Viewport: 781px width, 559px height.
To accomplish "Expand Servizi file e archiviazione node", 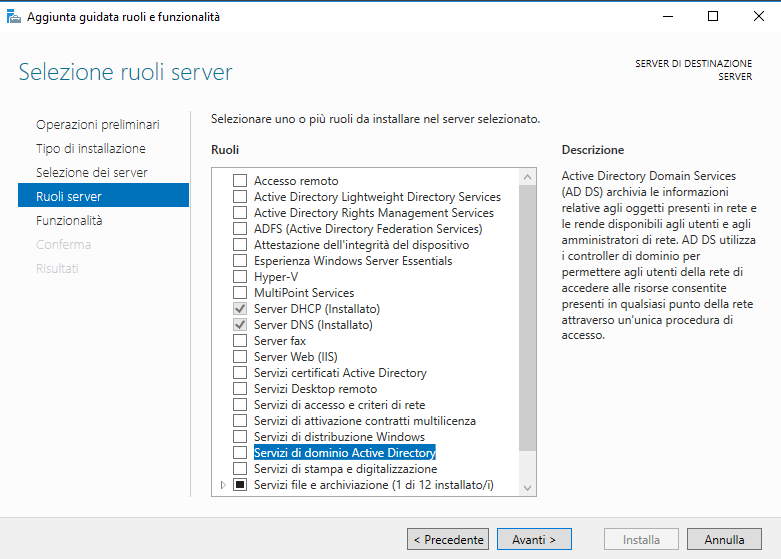I will (223, 485).
